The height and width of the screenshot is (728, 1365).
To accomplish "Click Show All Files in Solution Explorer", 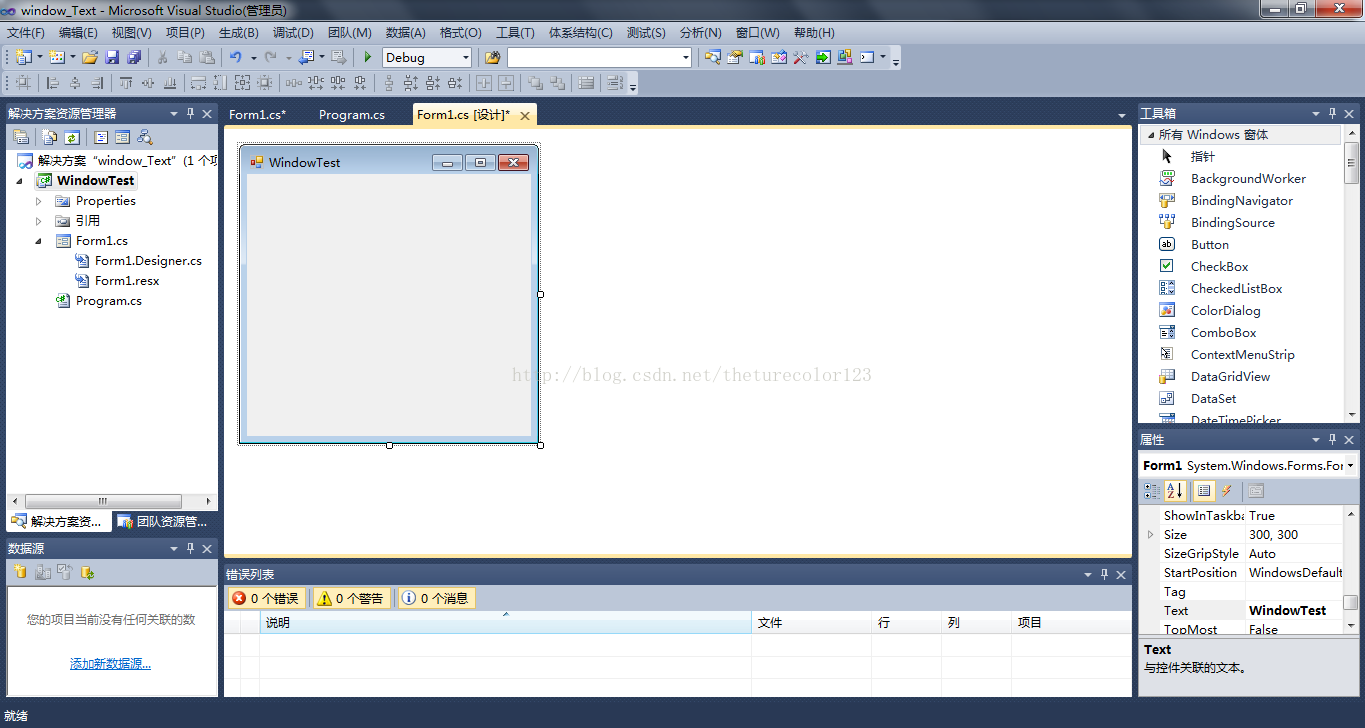I will (x=50, y=137).
